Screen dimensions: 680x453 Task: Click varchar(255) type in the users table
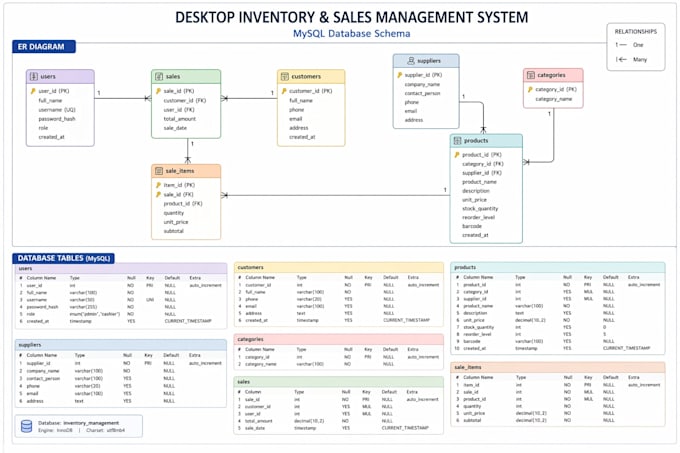click(83, 307)
